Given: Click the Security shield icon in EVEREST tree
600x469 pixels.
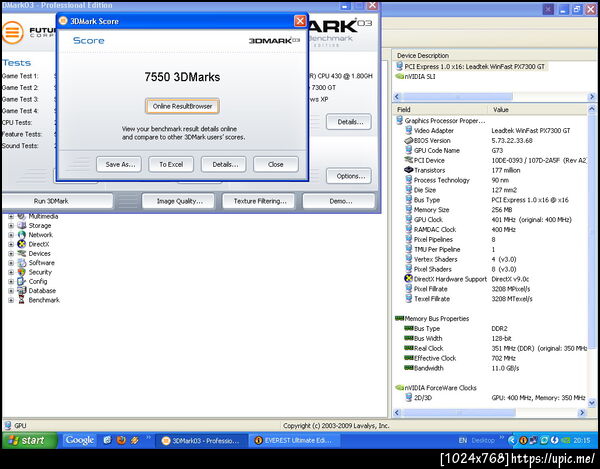Looking at the screenshot, I should tap(22, 272).
